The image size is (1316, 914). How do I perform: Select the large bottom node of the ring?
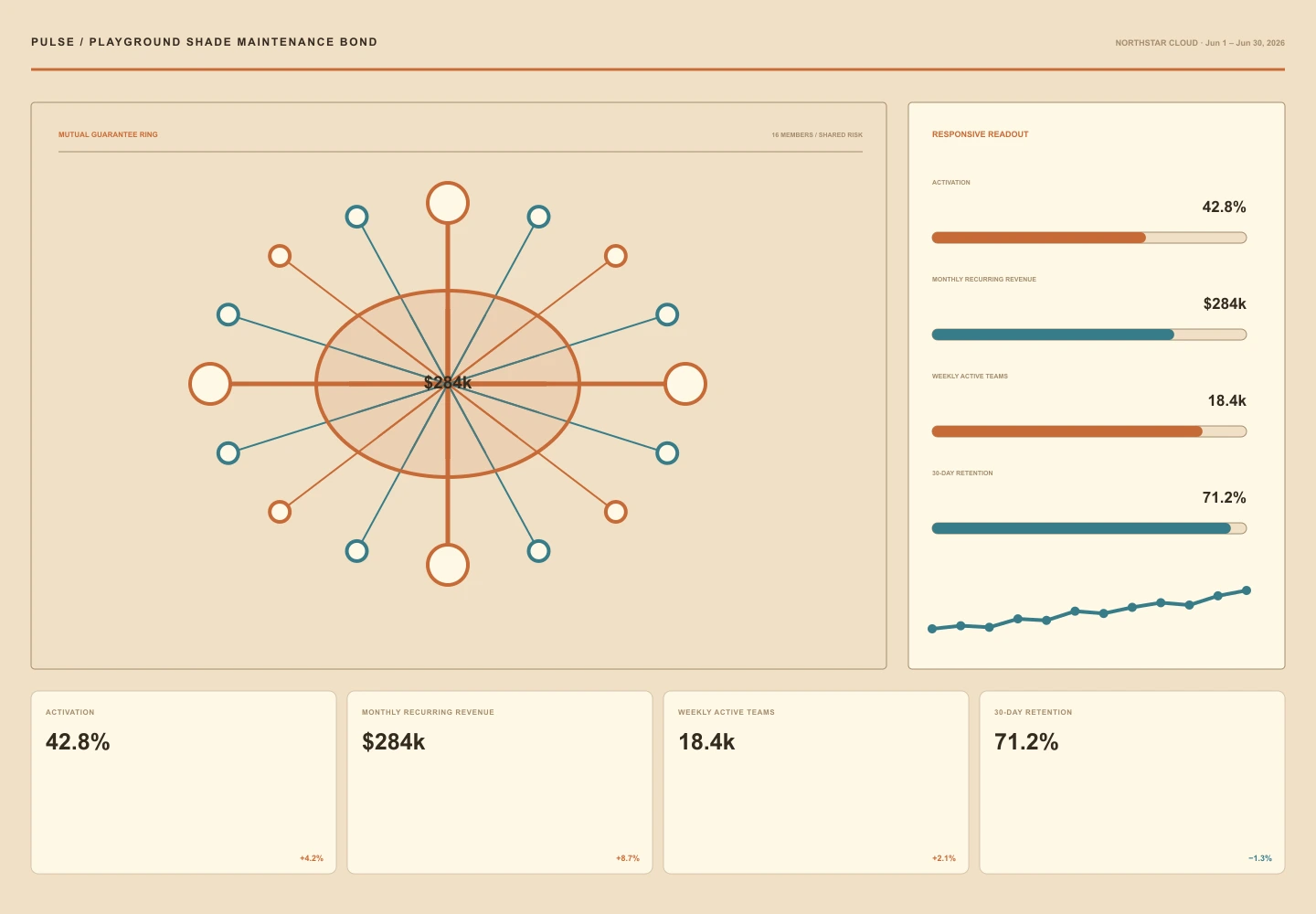click(x=448, y=565)
